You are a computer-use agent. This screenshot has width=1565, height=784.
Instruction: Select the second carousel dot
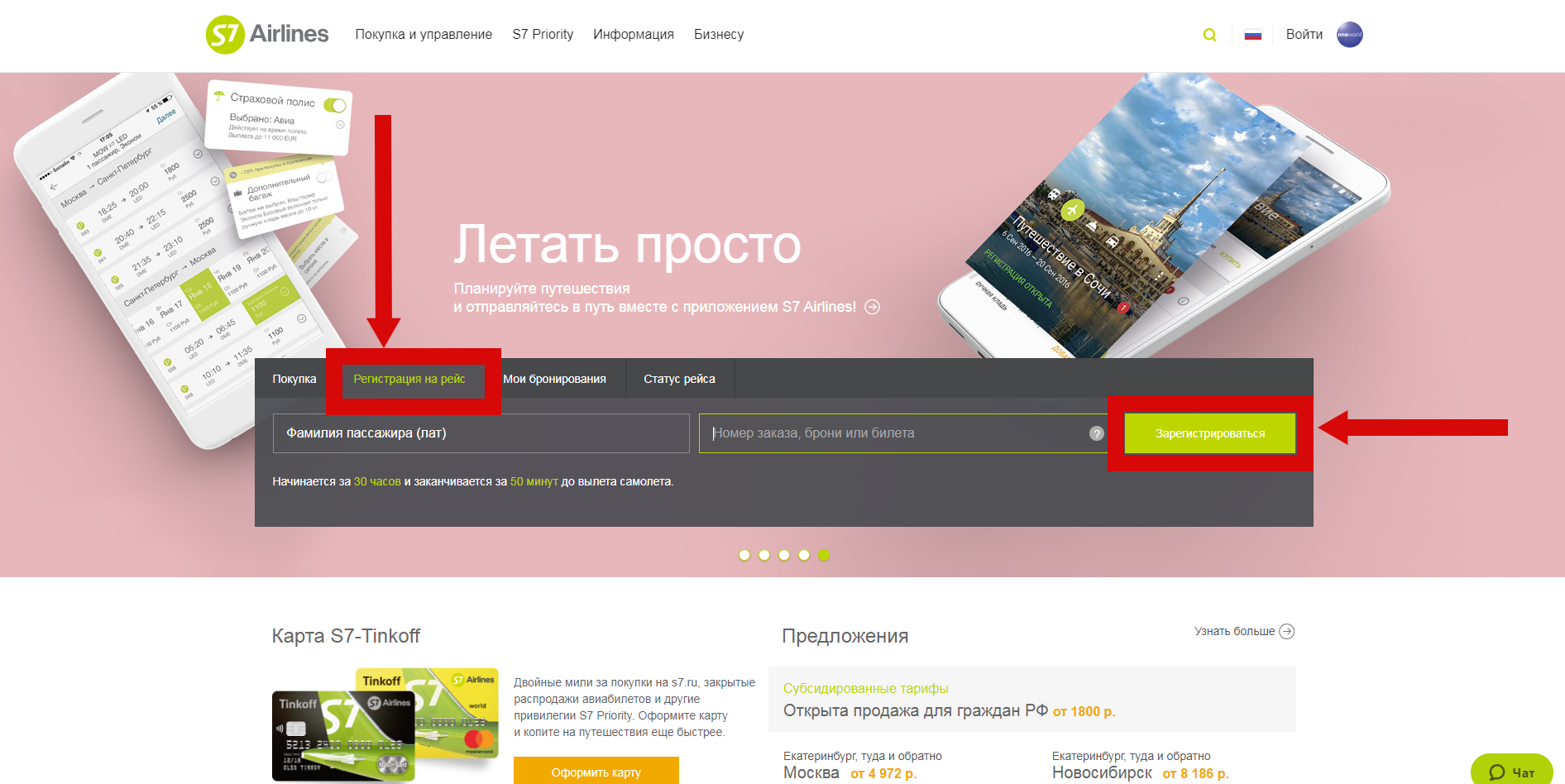coord(764,555)
